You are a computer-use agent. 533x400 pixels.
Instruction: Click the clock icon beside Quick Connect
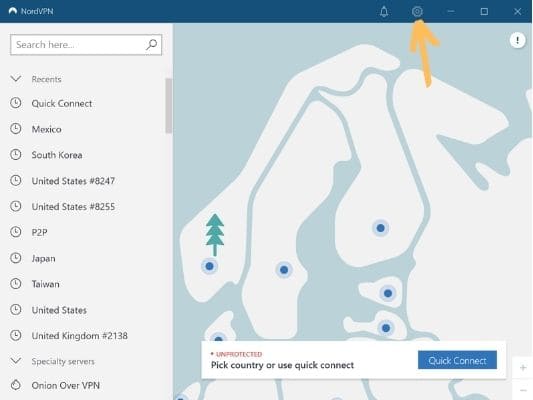tap(16, 103)
